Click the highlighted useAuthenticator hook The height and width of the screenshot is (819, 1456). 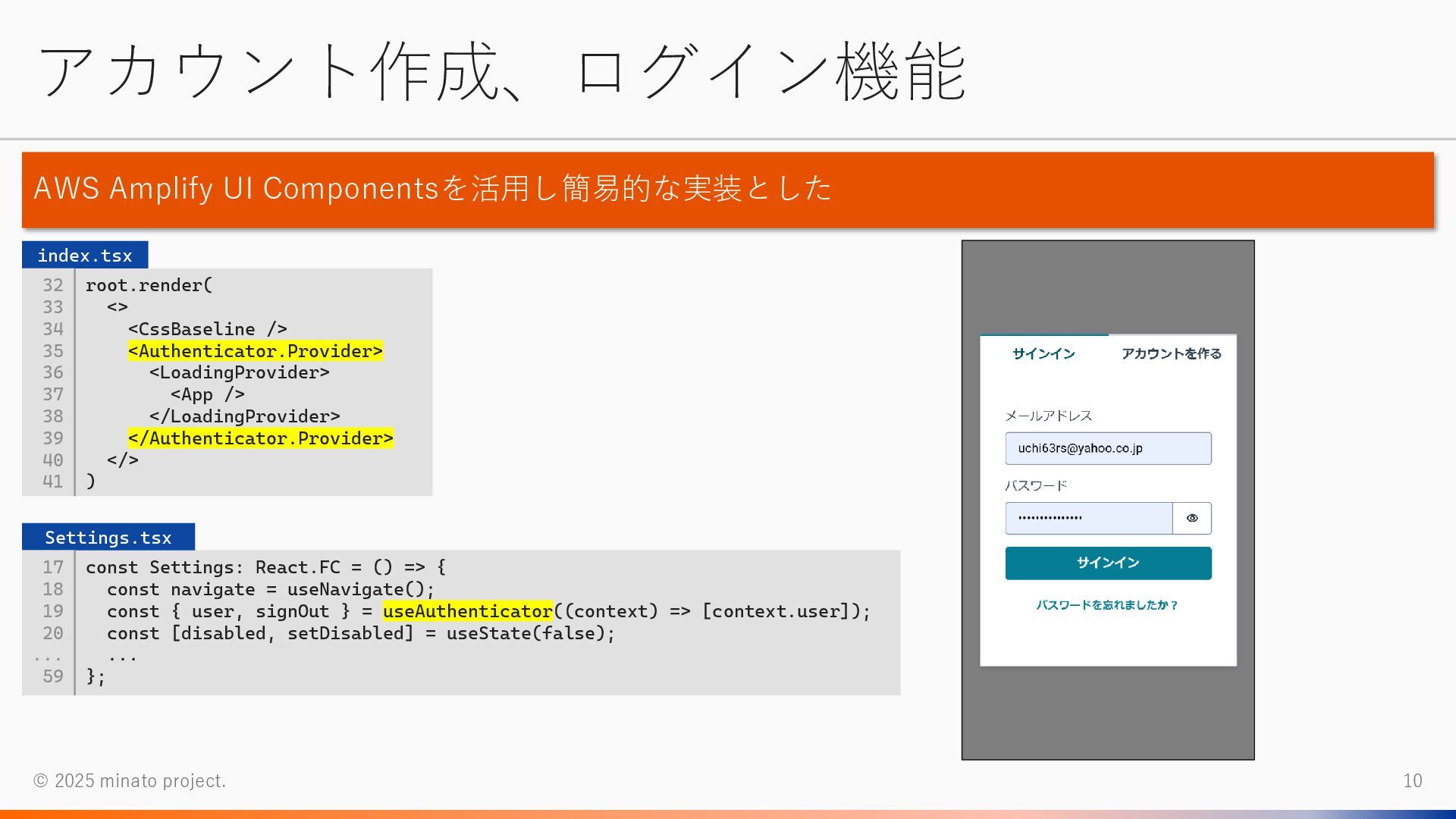pos(468,611)
